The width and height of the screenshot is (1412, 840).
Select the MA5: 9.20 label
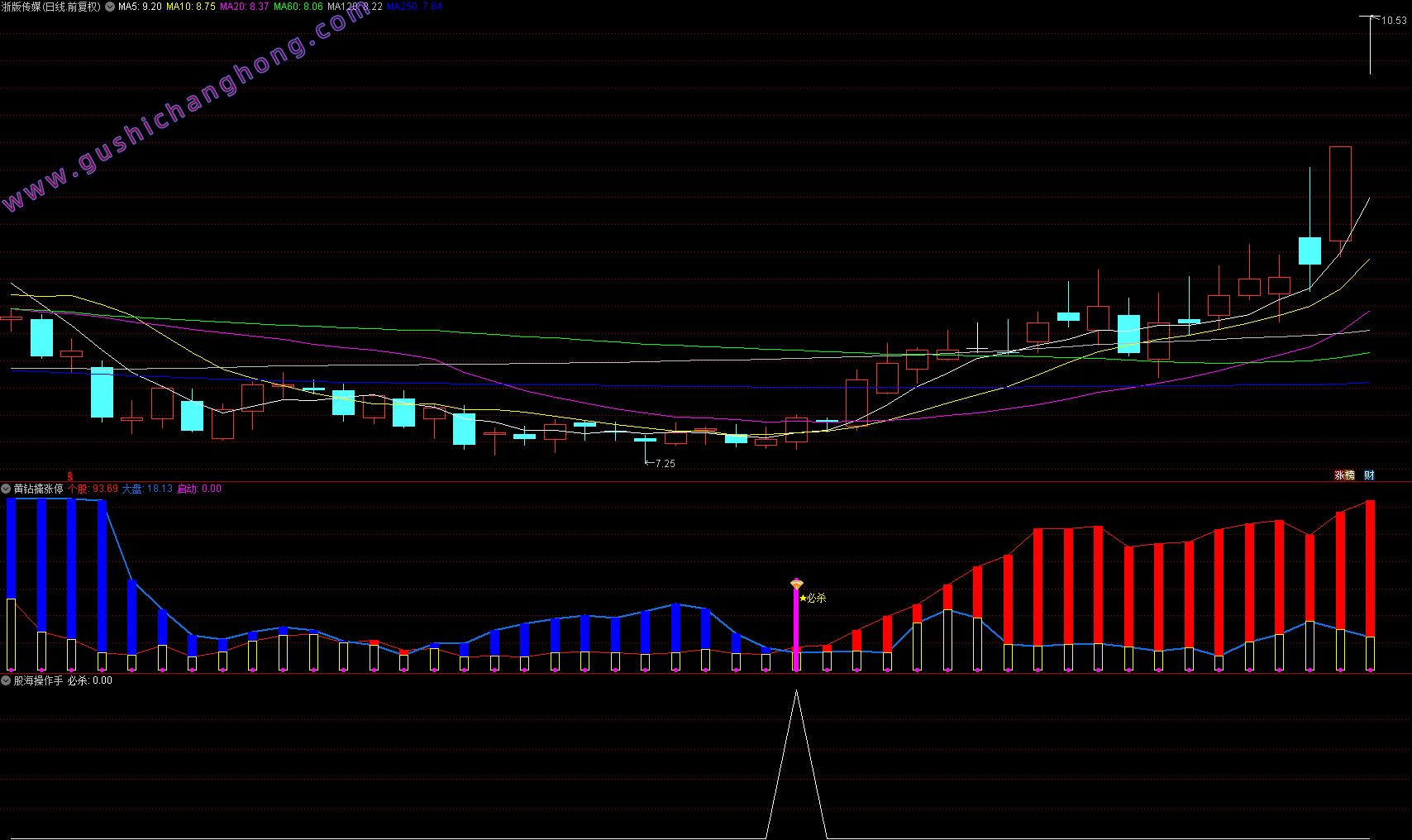coord(140,7)
